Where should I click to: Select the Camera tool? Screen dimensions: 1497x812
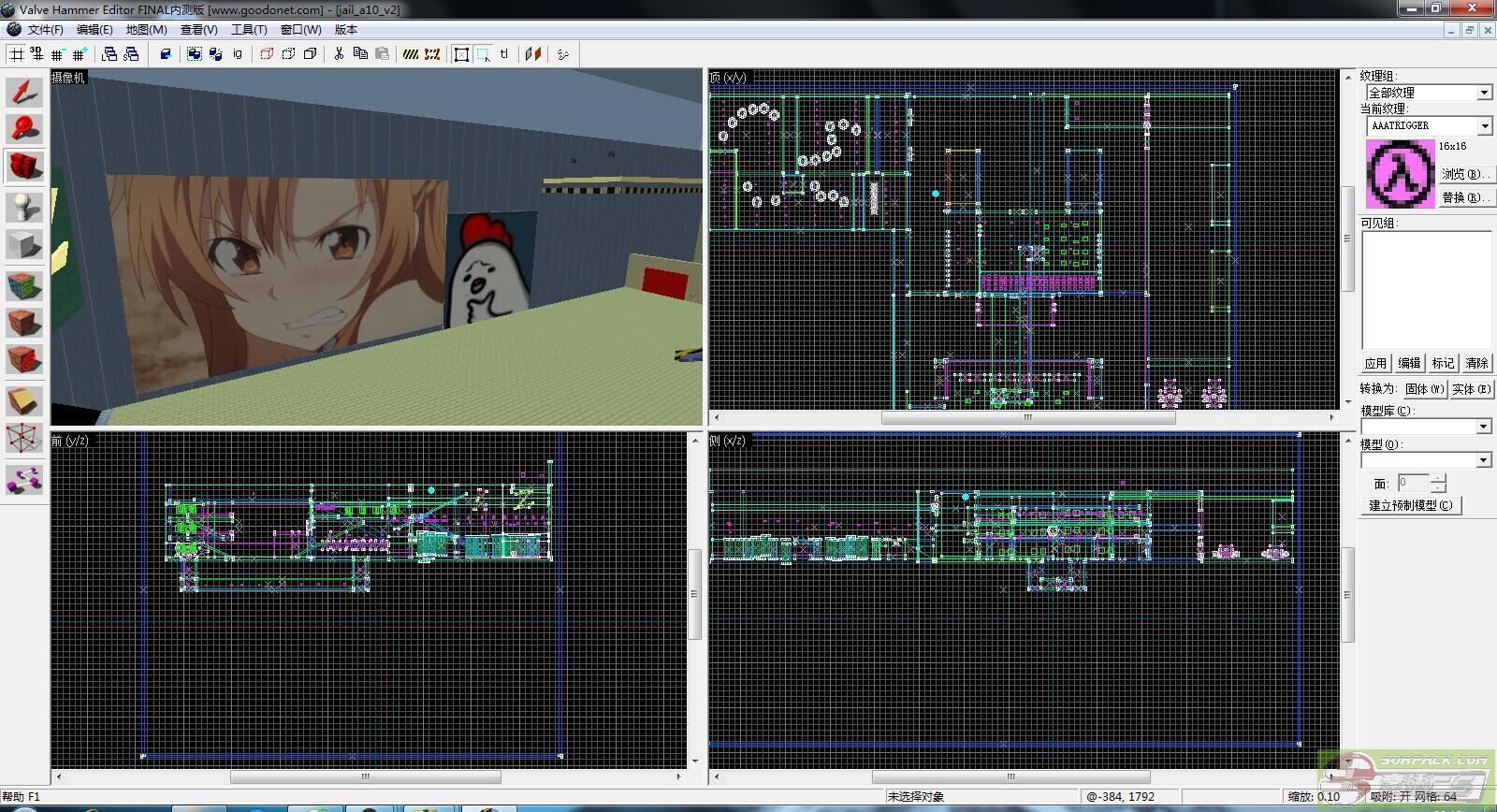pyautogui.click(x=24, y=167)
